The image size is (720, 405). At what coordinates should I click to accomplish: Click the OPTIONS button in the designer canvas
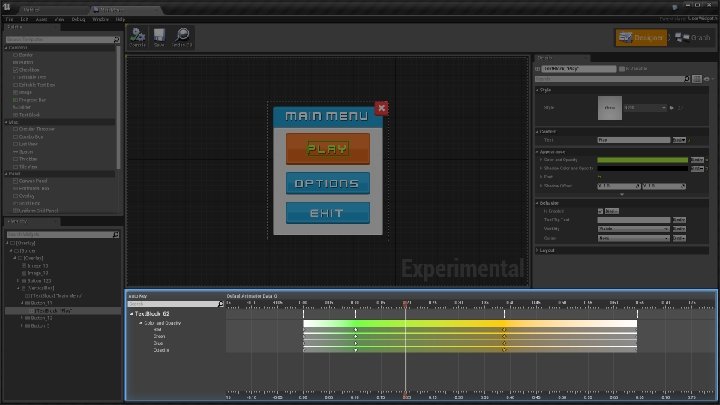(x=327, y=183)
